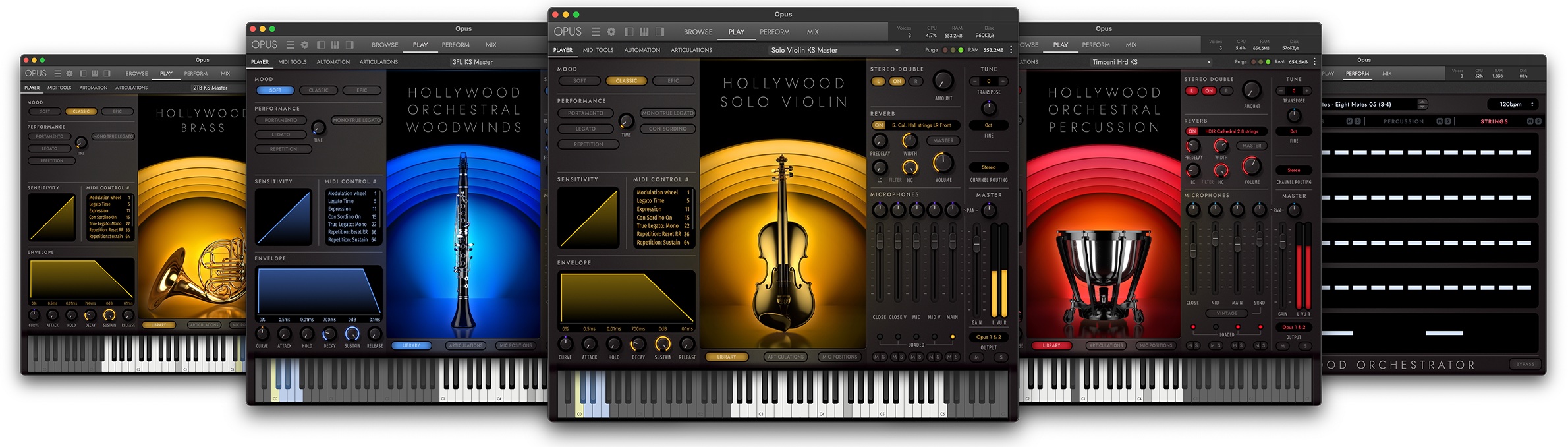Click Mic Positions button below violin image

click(x=839, y=357)
